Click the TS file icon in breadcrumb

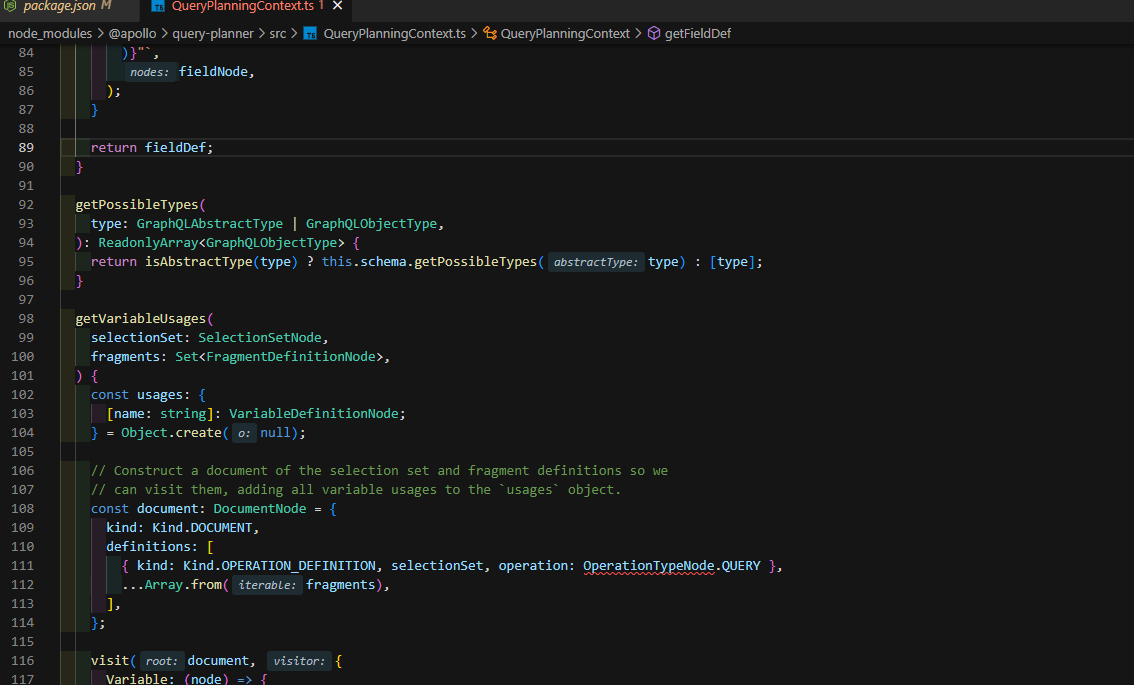click(310, 33)
